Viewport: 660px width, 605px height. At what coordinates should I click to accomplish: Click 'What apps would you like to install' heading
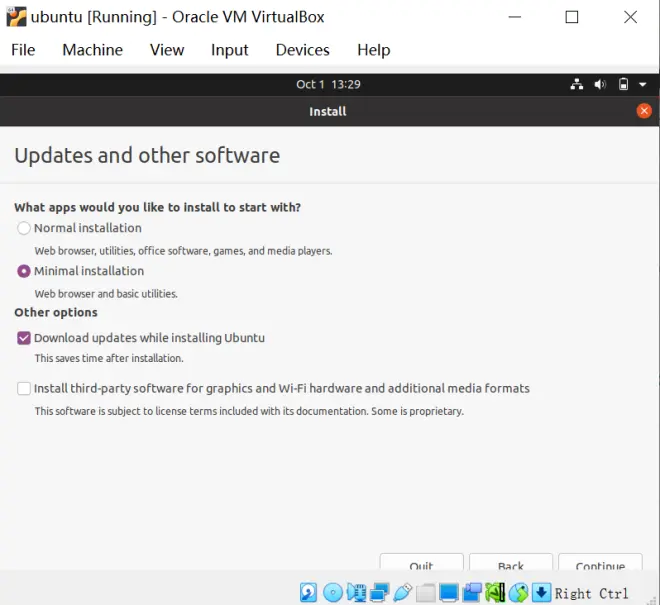click(157, 208)
